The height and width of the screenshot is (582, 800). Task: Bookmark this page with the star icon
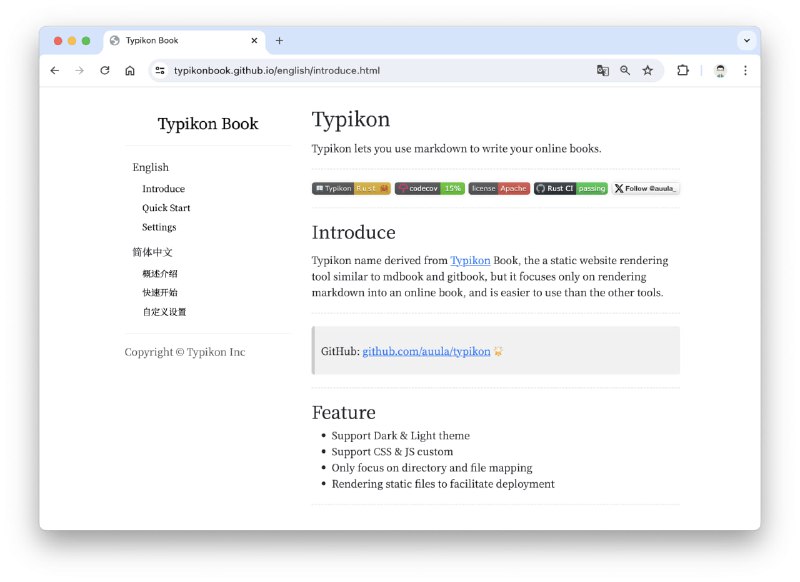(647, 71)
